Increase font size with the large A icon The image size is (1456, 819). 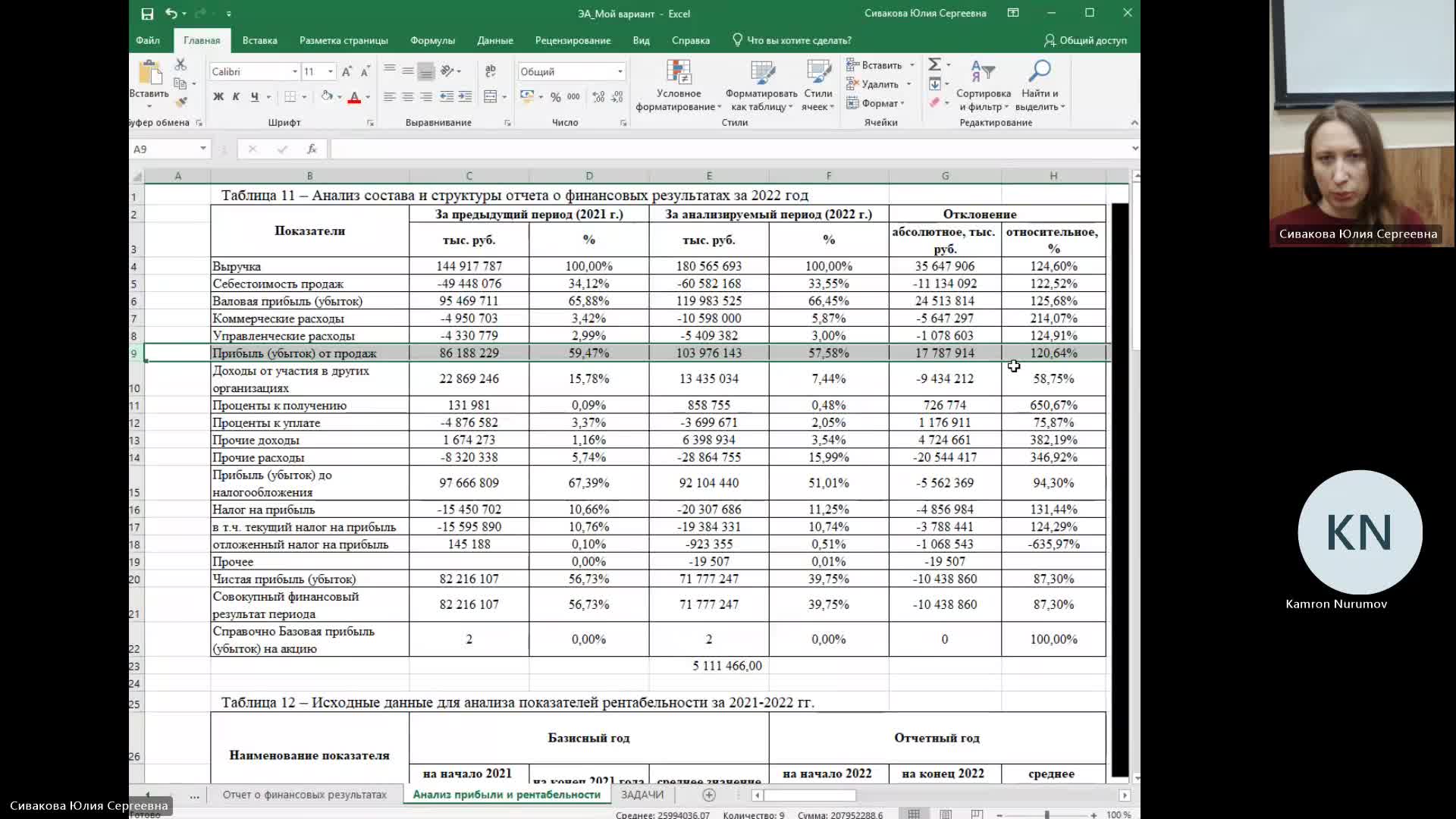pos(347,71)
